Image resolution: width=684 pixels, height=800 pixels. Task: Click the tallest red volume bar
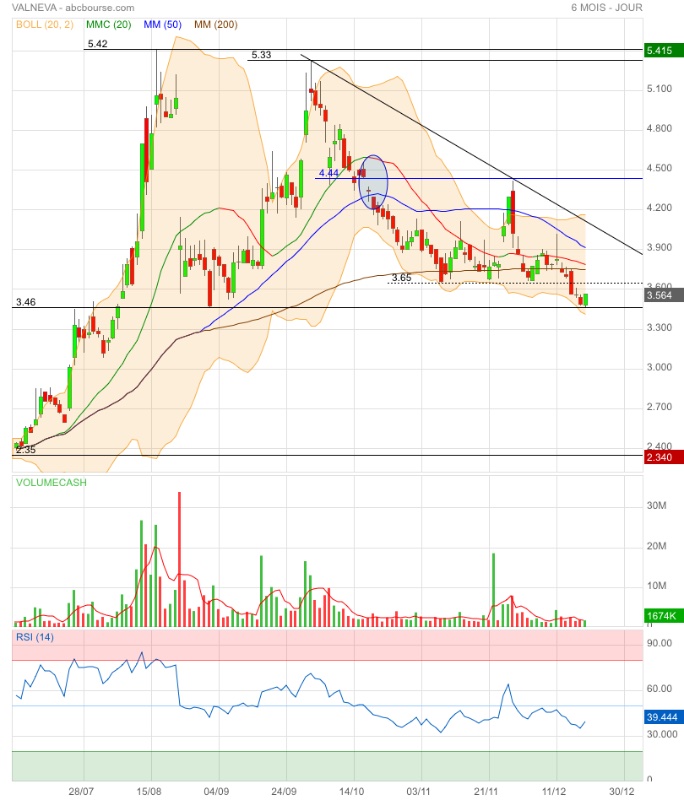(180, 559)
